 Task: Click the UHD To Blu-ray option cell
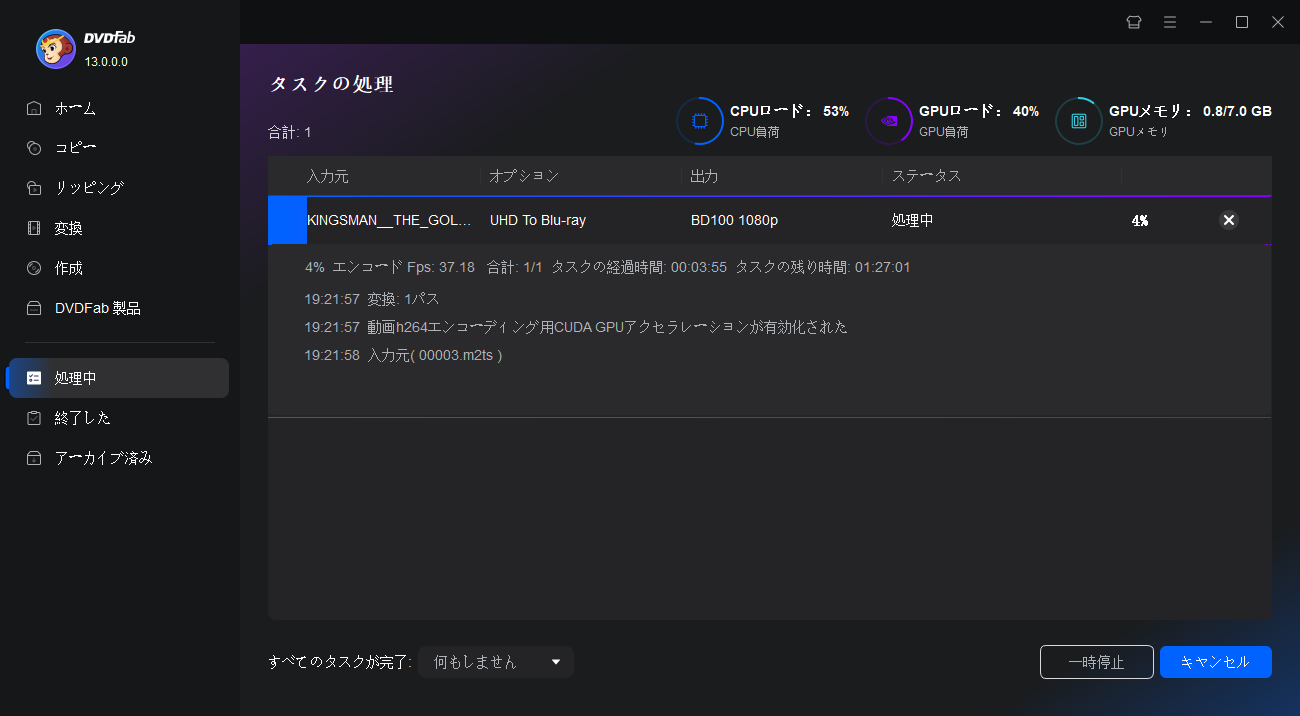click(x=537, y=220)
